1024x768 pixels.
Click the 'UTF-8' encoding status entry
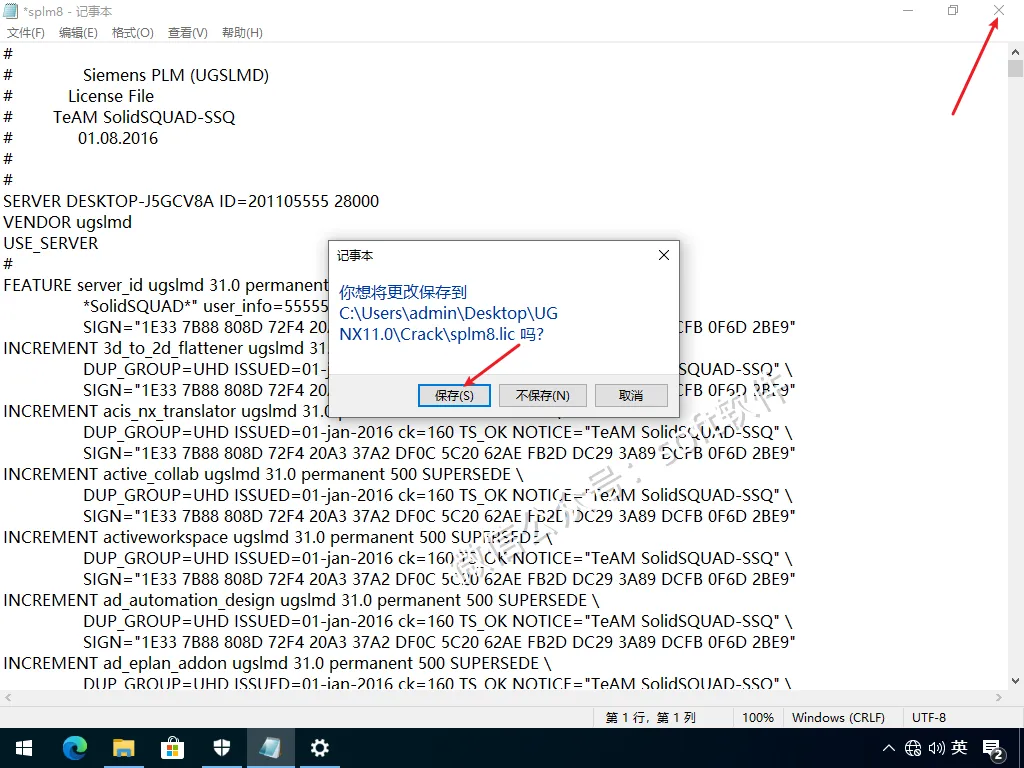(x=929, y=718)
